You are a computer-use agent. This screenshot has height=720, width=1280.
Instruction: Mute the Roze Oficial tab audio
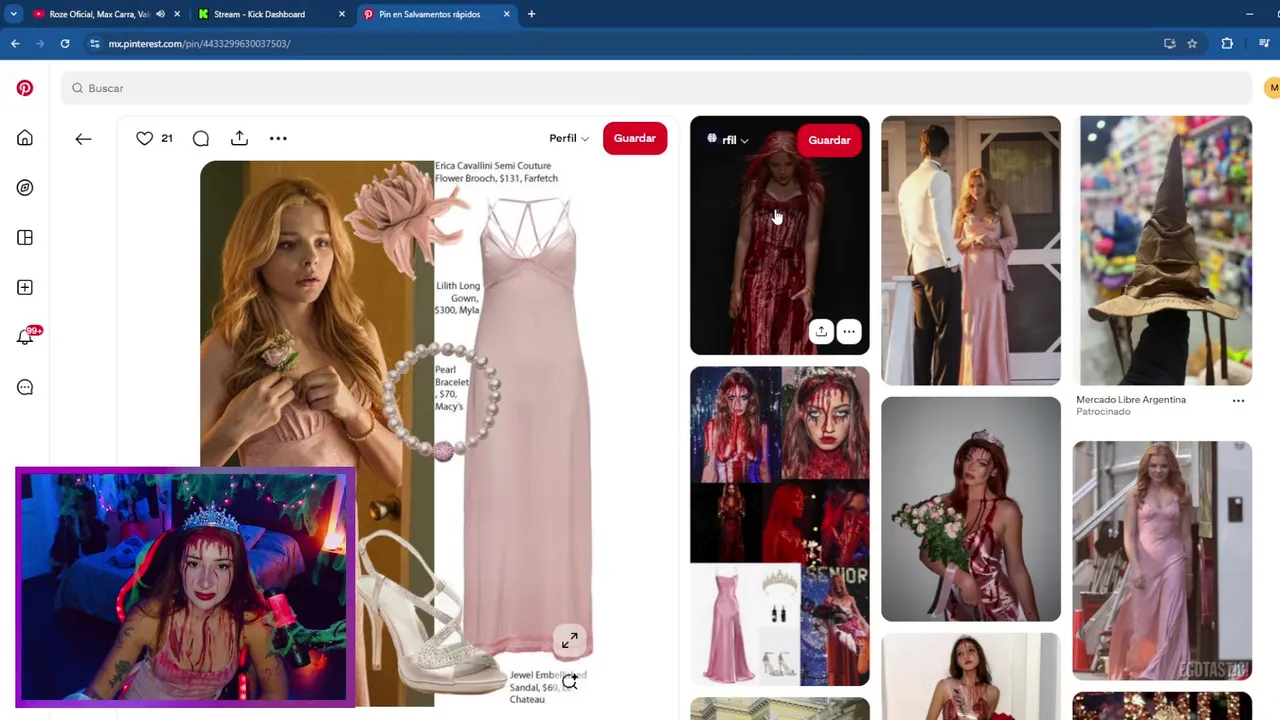pyautogui.click(x=160, y=14)
